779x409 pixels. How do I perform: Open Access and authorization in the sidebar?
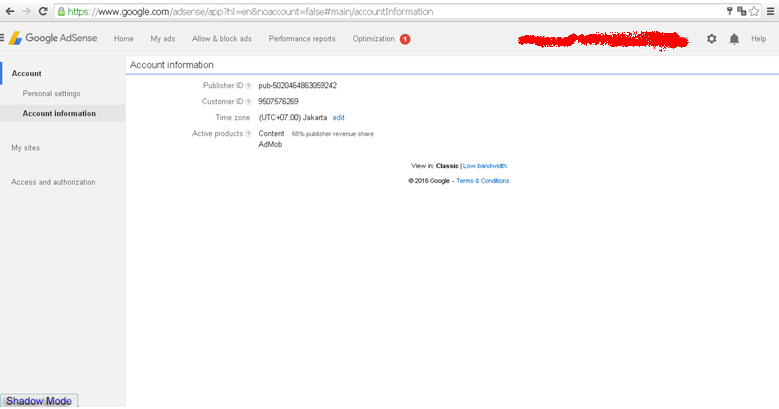53,182
